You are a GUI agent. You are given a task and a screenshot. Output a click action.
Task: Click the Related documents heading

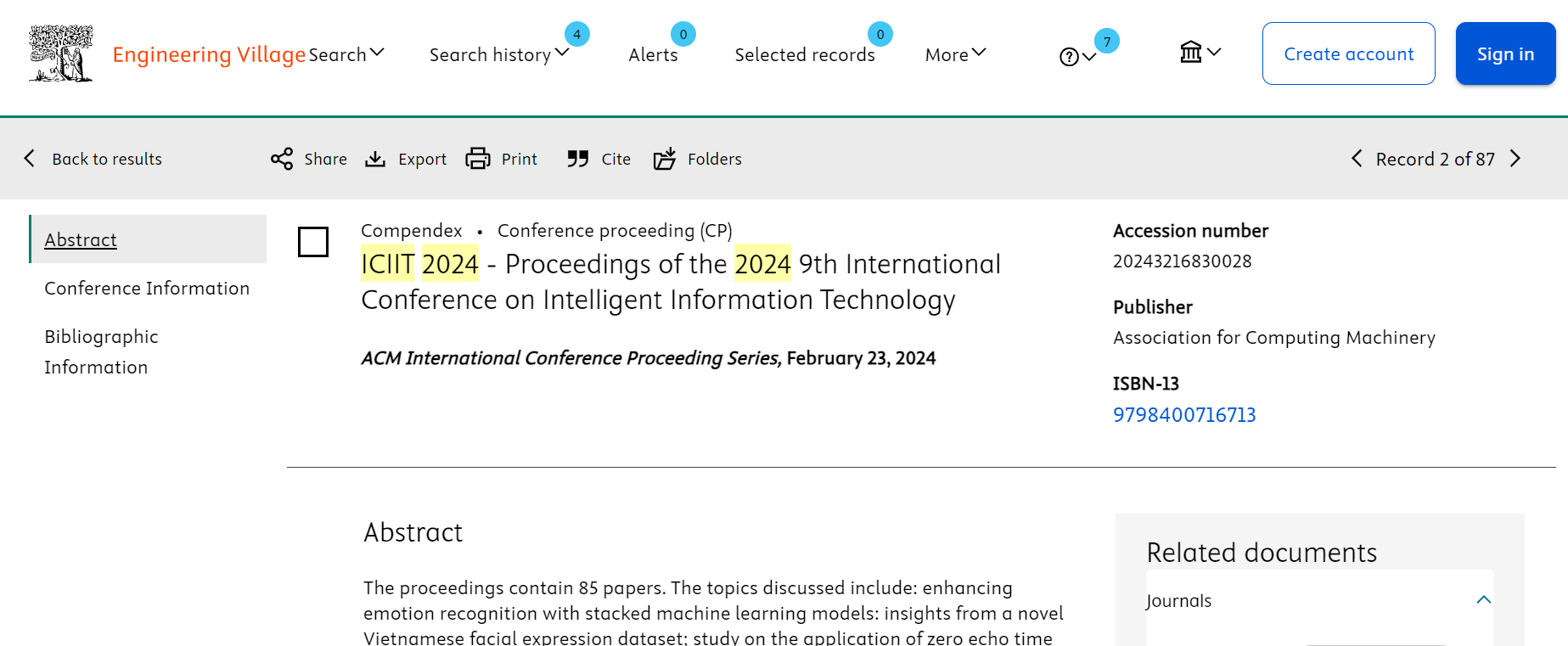pos(1262,553)
